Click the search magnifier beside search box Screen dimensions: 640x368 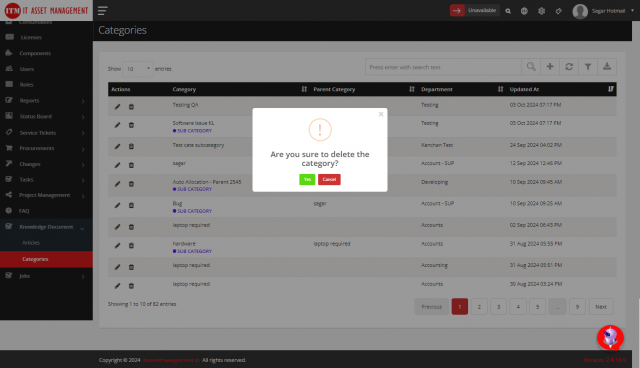(x=531, y=67)
